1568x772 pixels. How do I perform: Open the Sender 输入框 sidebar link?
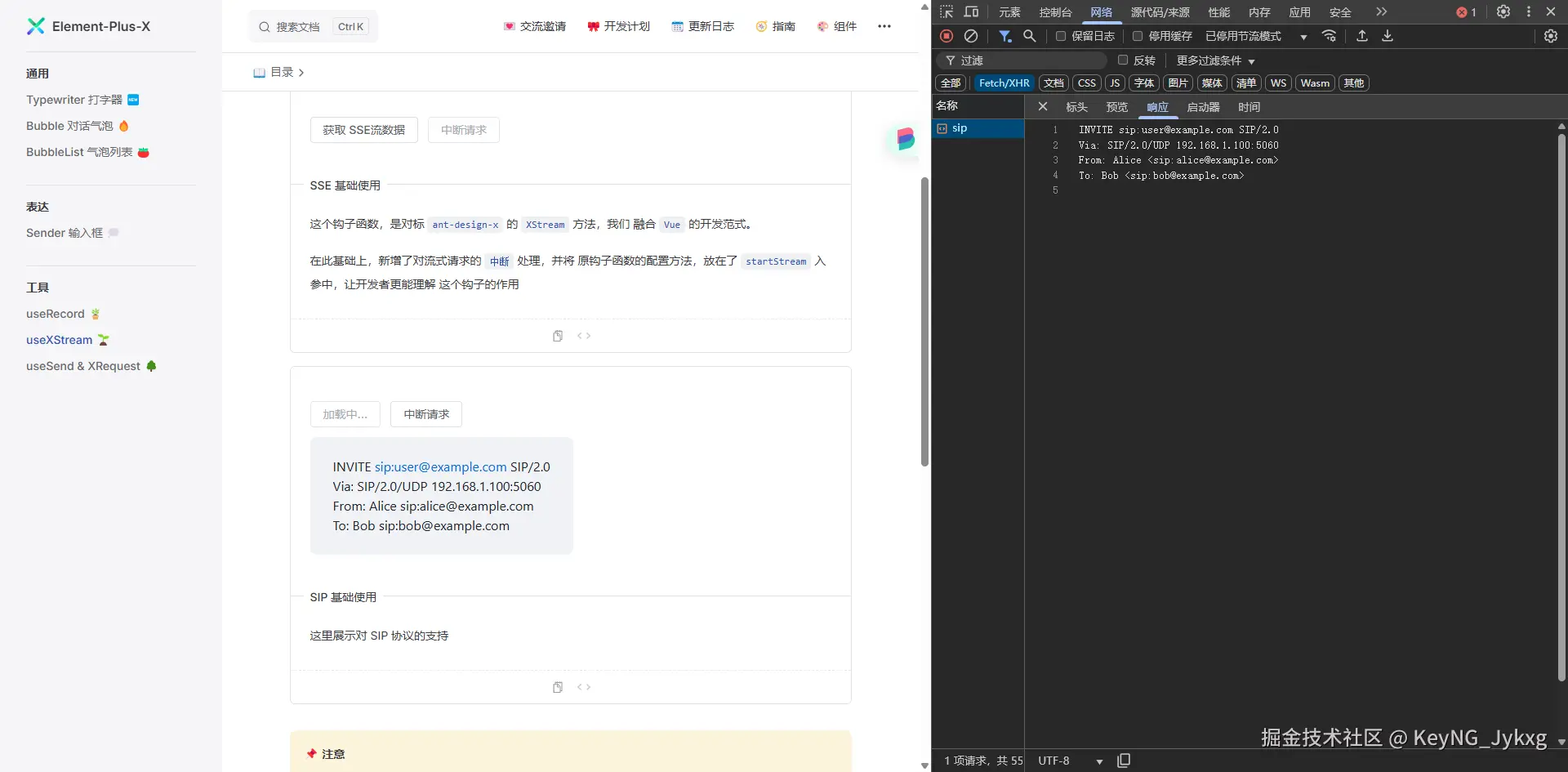click(73, 233)
